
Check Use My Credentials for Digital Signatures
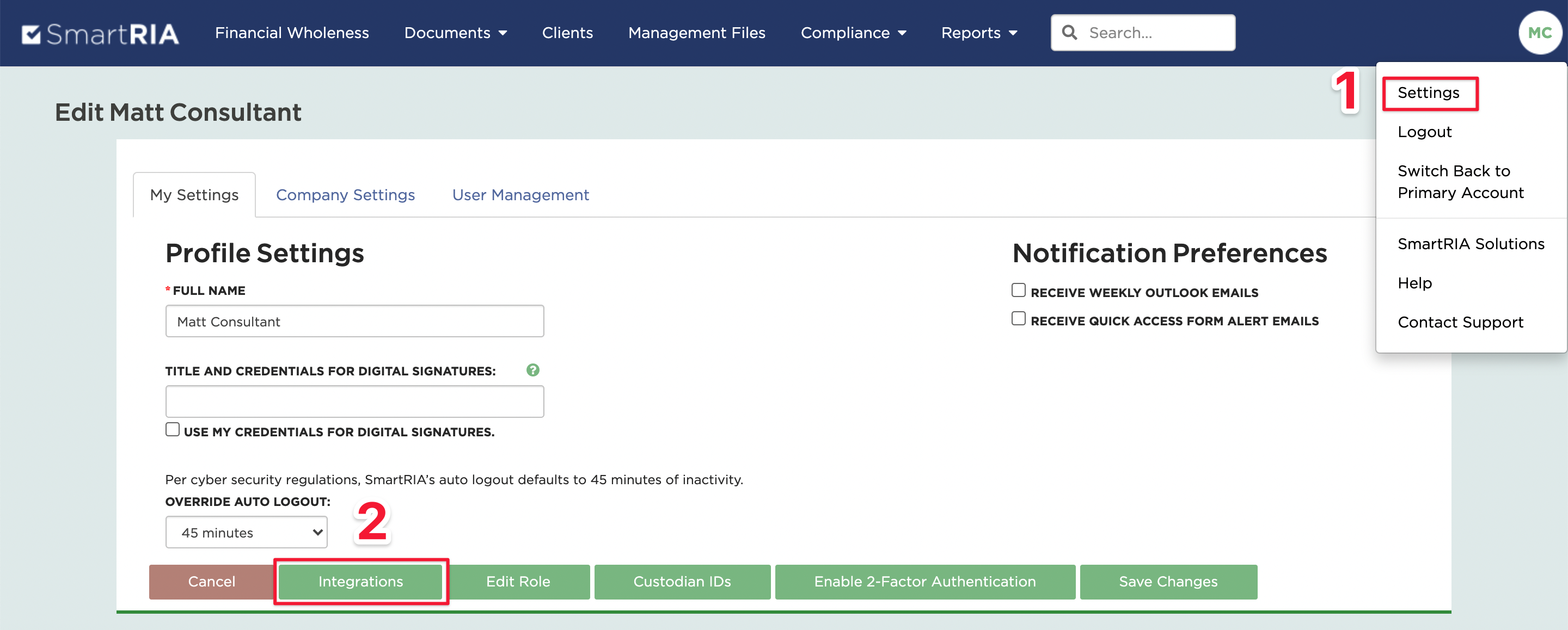point(172,429)
